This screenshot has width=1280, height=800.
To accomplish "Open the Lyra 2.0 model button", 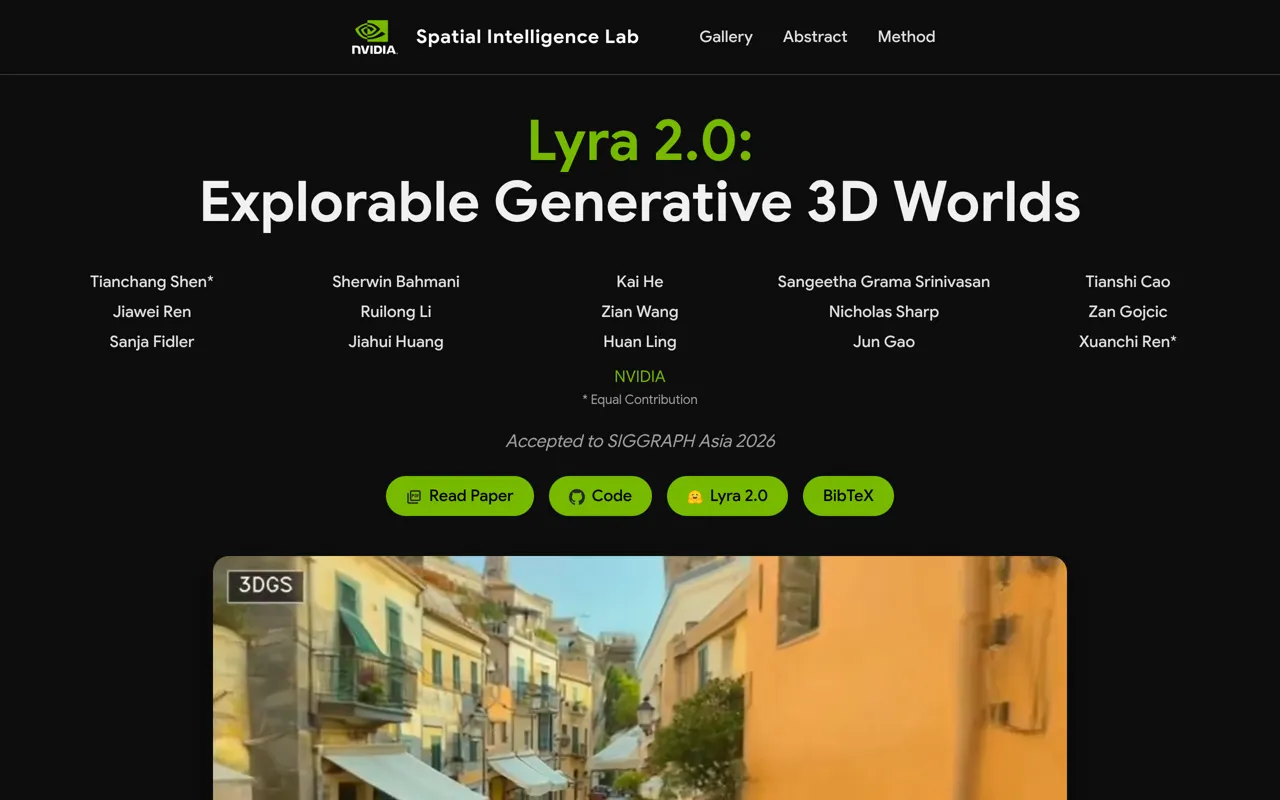I will coord(727,496).
